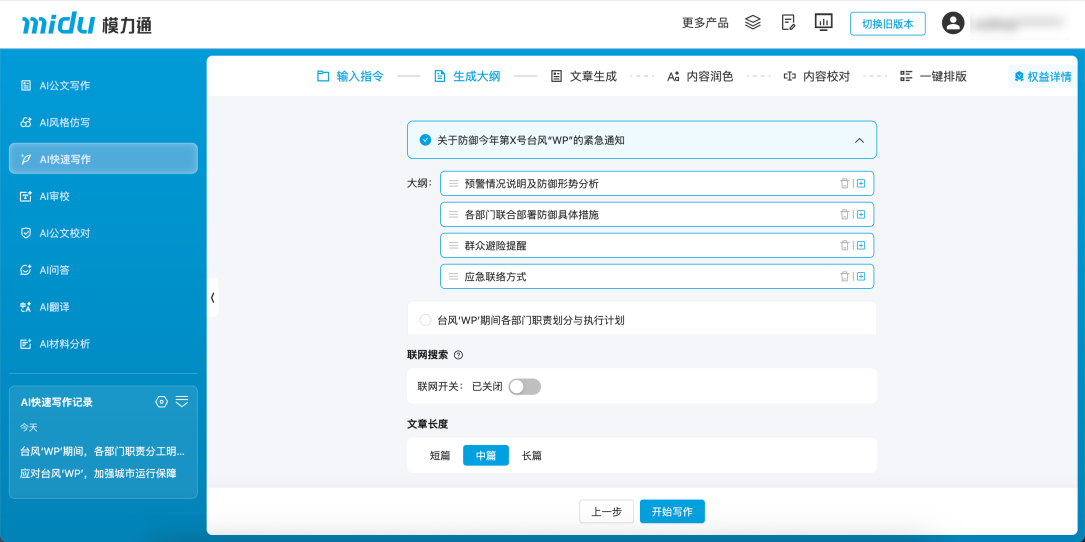Open the presentation chart icon in header
The width and height of the screenshot is (1085, 542).
pos(823,22)
